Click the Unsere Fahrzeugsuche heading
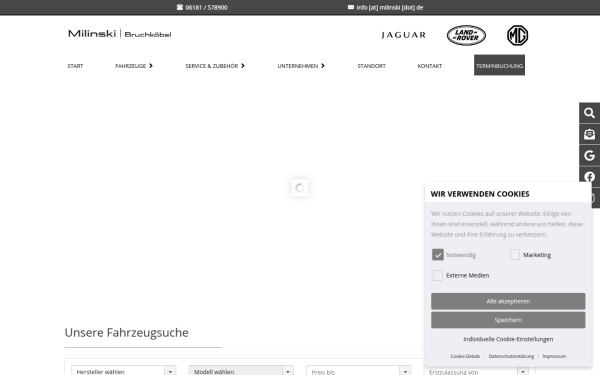The width and height of the screenshot is (600, 375). (x=127, y=333)
